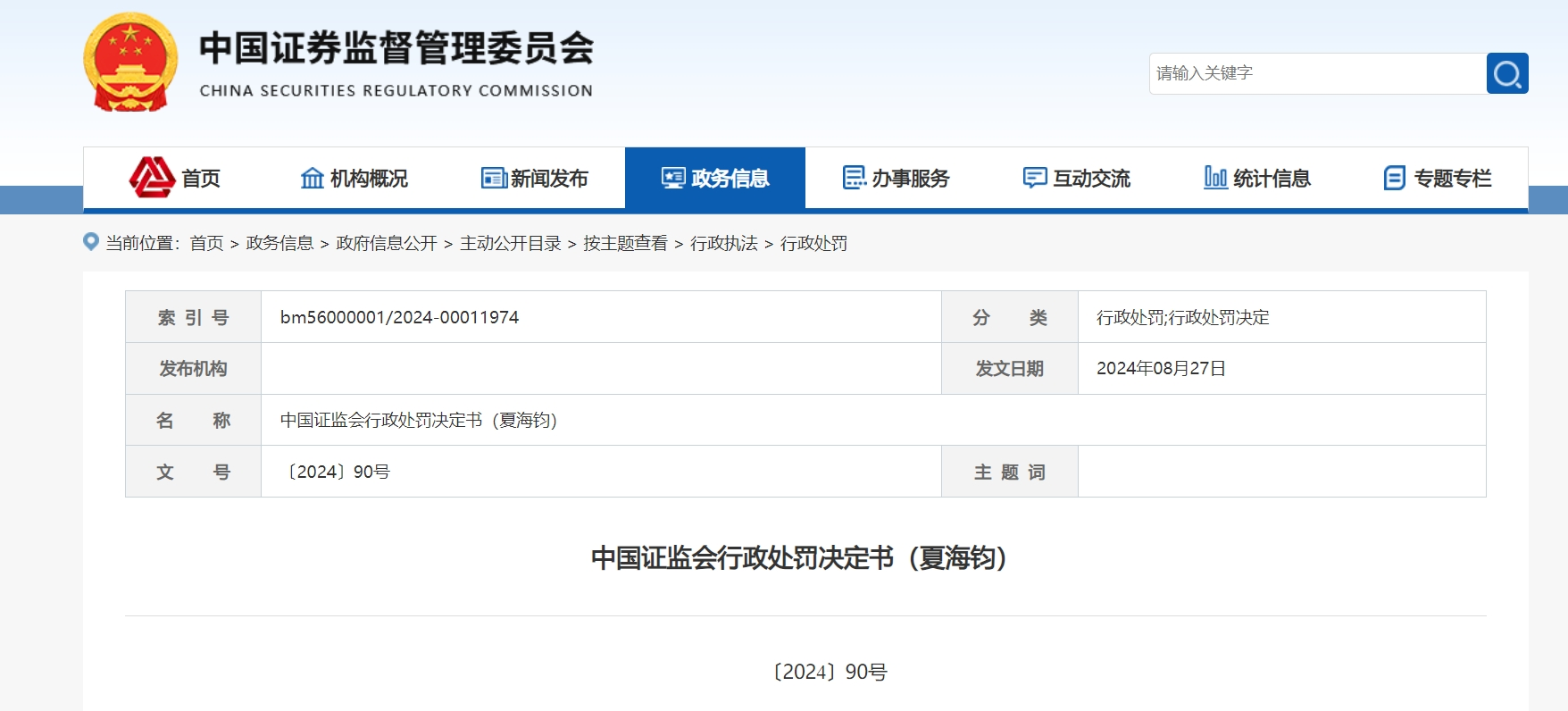Click the magnifier search button
Screen dimensions: 1568x711
1506,73
